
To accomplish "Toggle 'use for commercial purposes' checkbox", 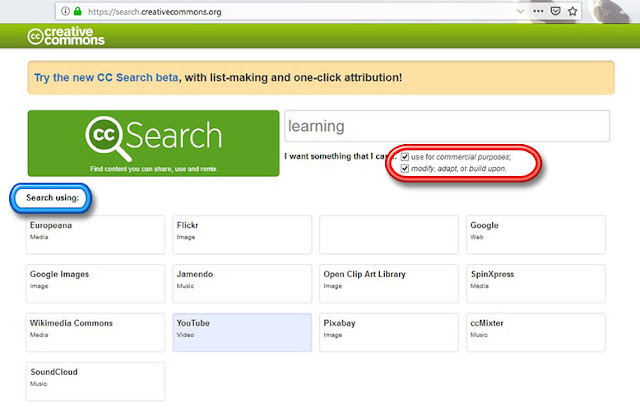I will [x=404, y=157].
